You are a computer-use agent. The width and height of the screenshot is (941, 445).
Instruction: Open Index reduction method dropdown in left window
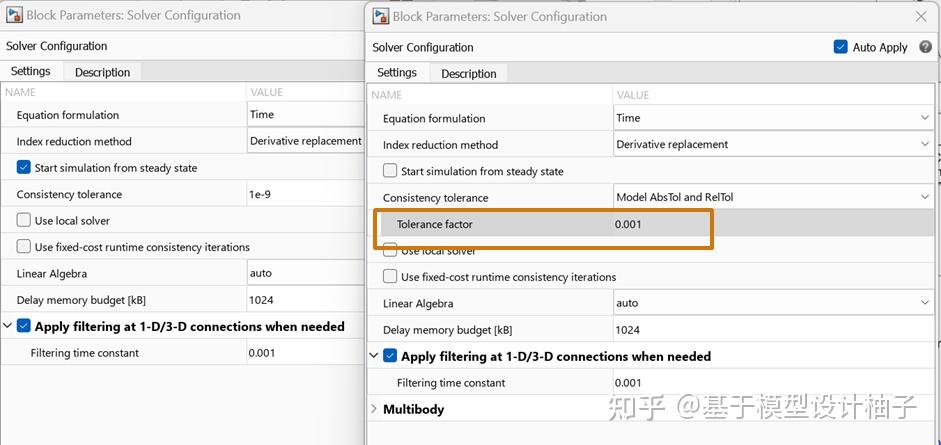(305, 141)
